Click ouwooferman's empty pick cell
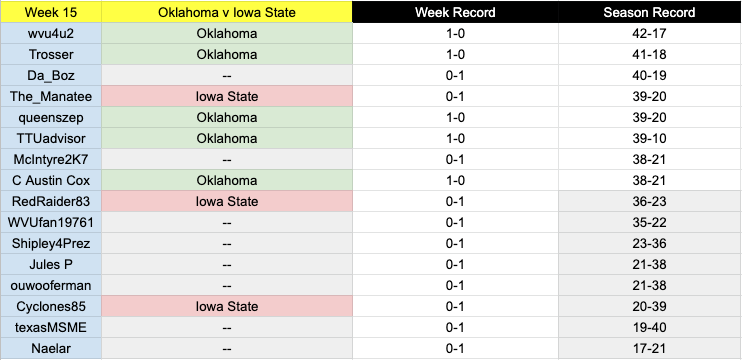742x360 pixels. [227, 285]
